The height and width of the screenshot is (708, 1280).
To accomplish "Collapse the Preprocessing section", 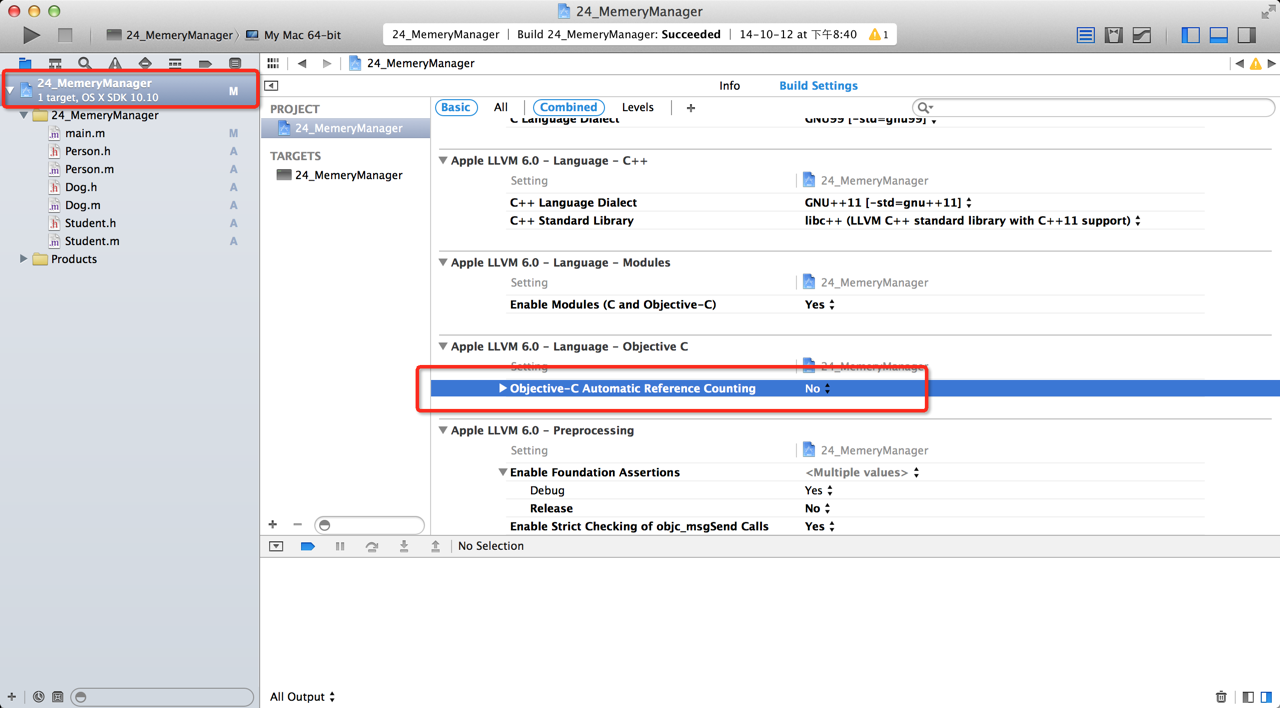I will pos(443,430).
